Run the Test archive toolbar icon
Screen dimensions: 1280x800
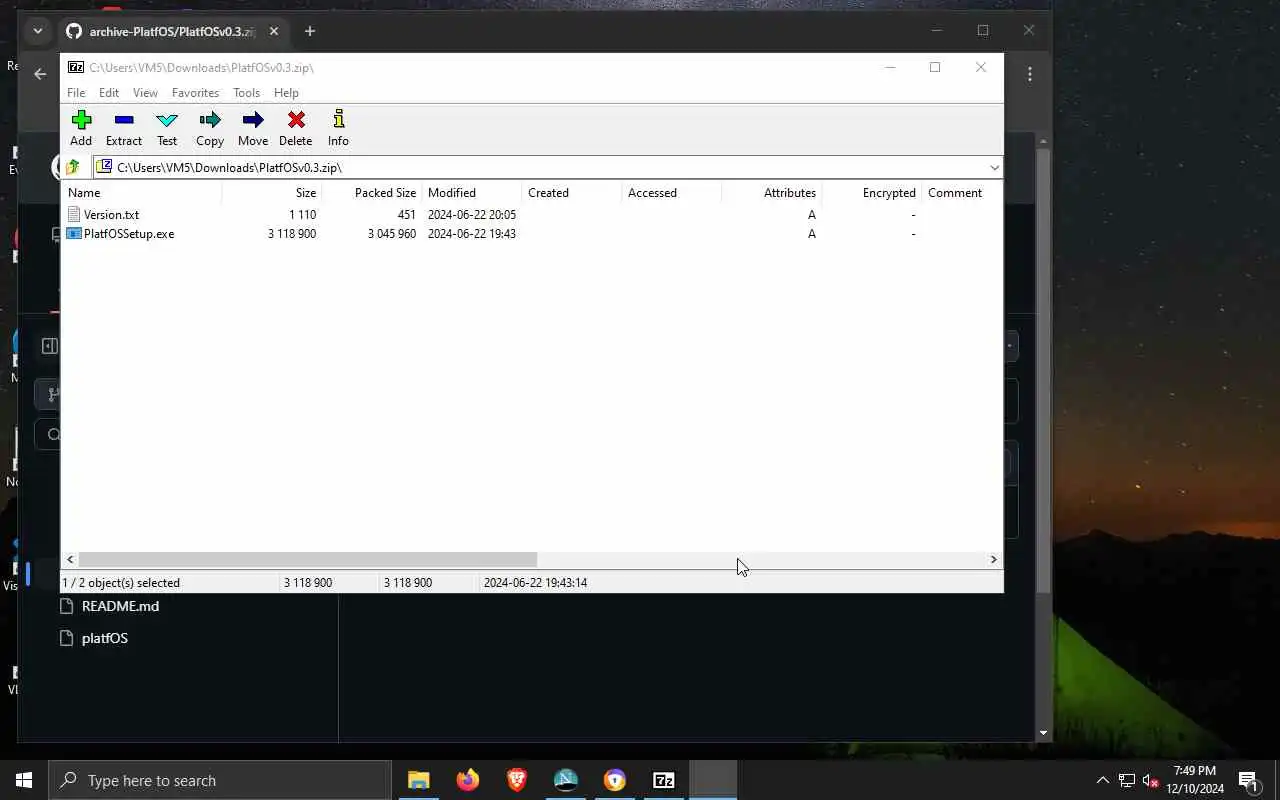(x=167, y=120)
